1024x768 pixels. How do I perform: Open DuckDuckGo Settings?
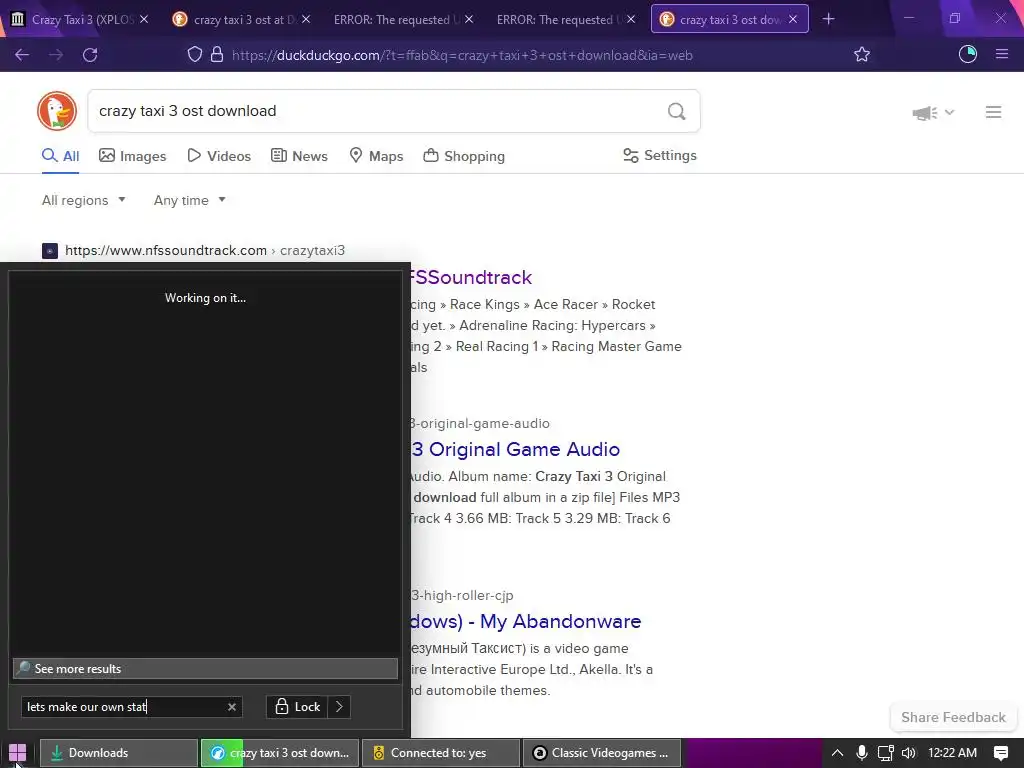point(660,155)
